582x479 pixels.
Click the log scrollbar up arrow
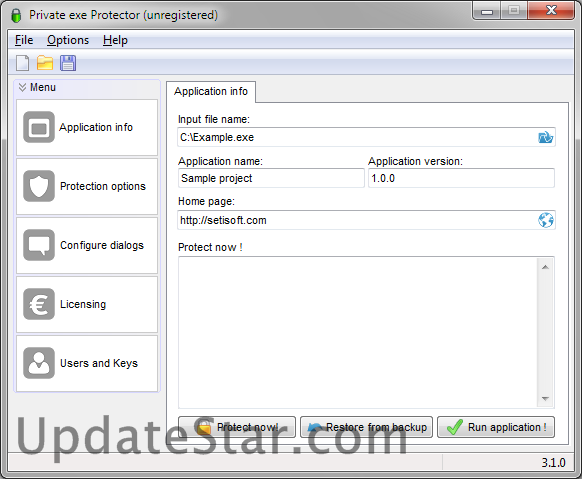(545, 267)
